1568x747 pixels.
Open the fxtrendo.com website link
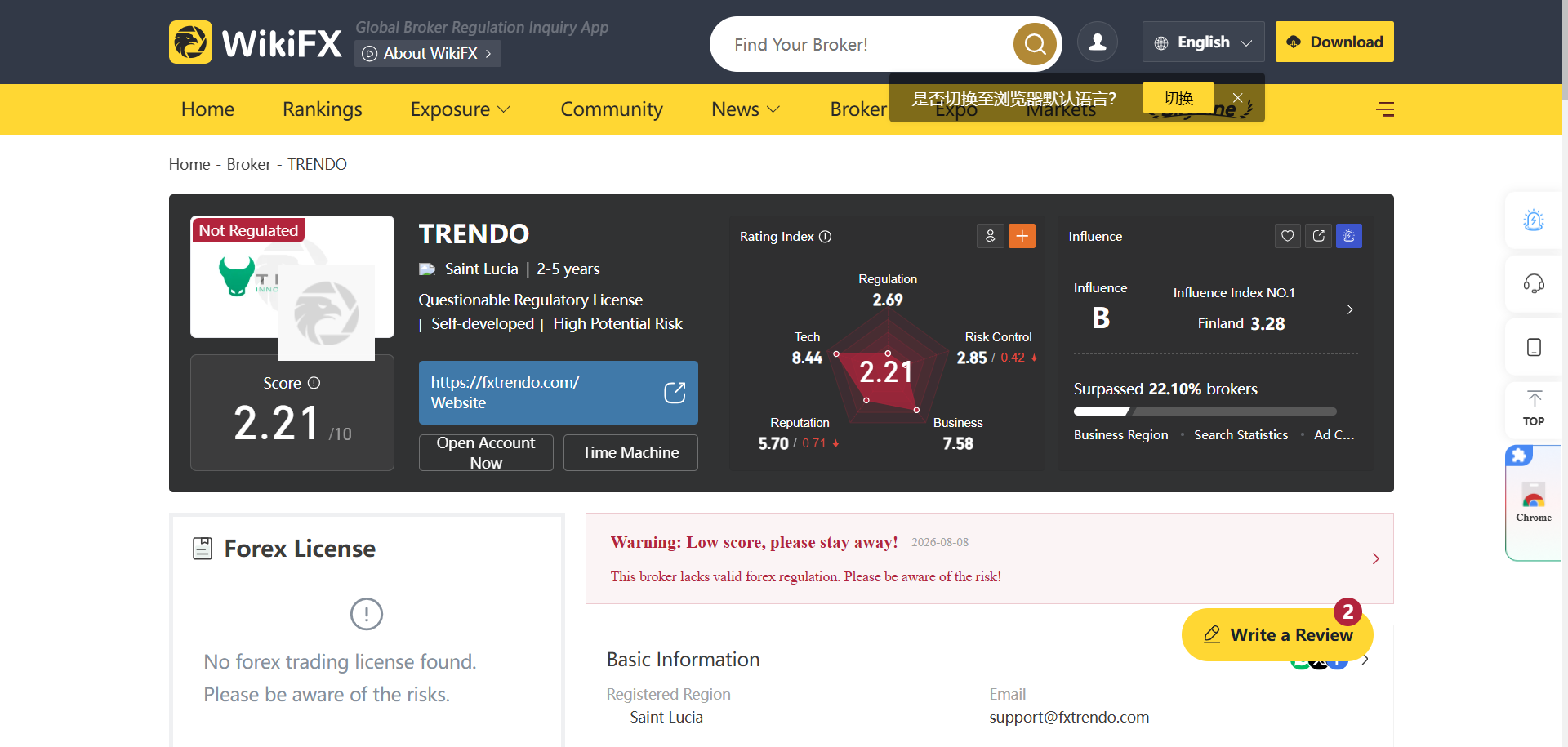tap(559, 393)
